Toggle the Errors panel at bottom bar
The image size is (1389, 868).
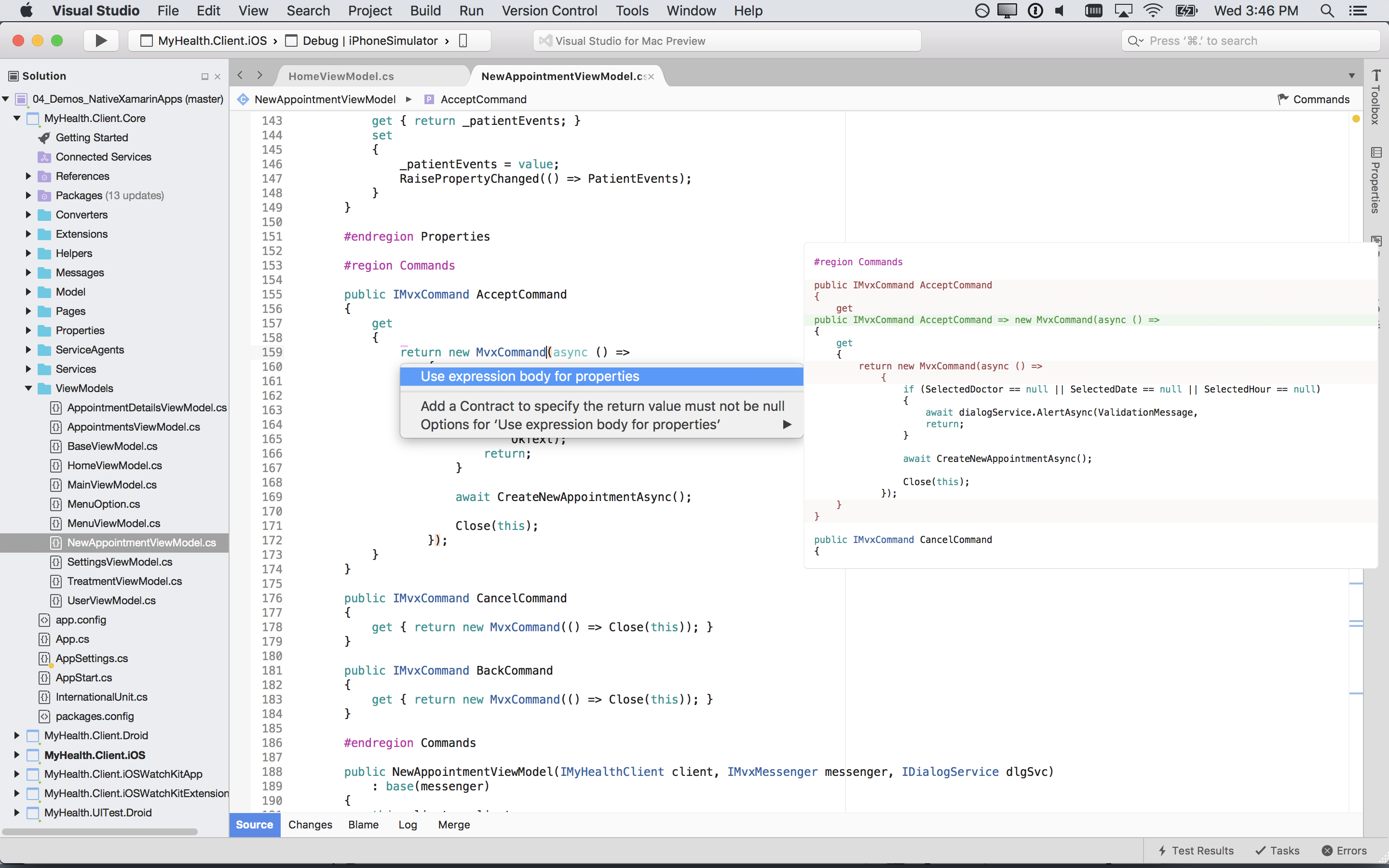(x=1350, y=851)
